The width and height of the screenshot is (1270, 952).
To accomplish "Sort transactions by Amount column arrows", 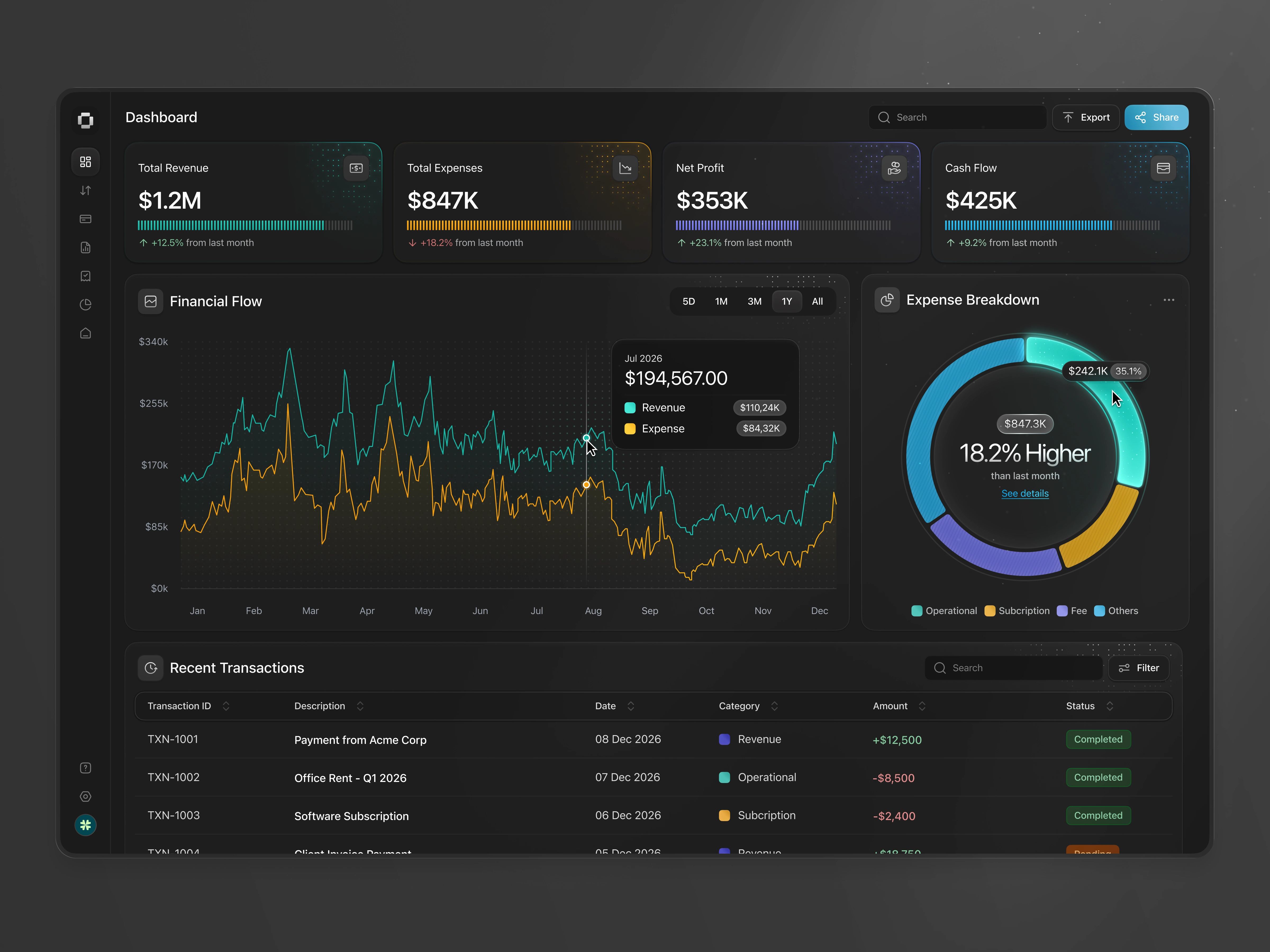I will 922,706.
